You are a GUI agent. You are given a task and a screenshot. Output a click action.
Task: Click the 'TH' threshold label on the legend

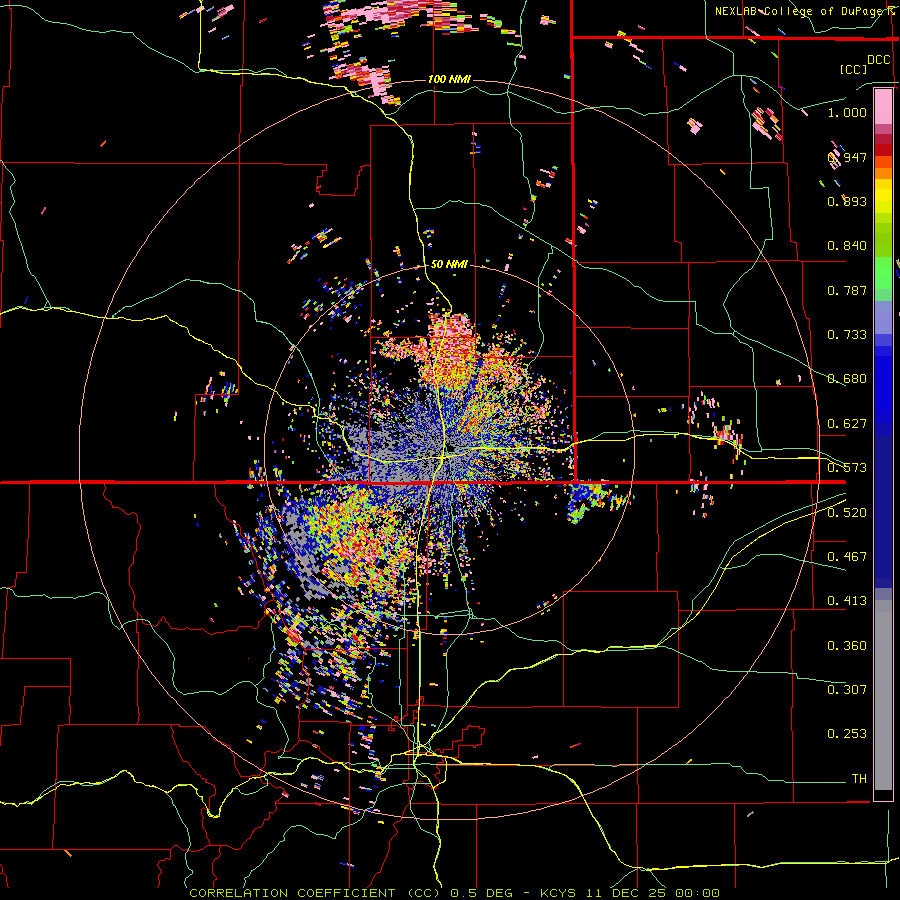tap(859, 779)
